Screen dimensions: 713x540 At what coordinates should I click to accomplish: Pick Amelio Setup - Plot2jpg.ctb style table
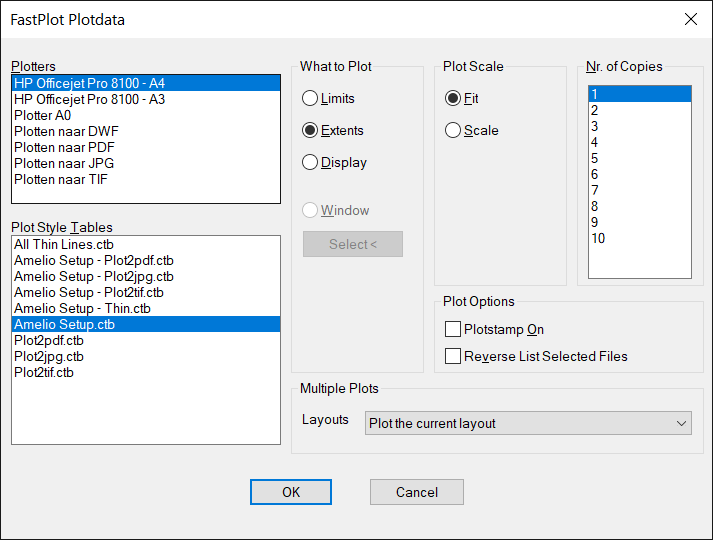[146, 276]
